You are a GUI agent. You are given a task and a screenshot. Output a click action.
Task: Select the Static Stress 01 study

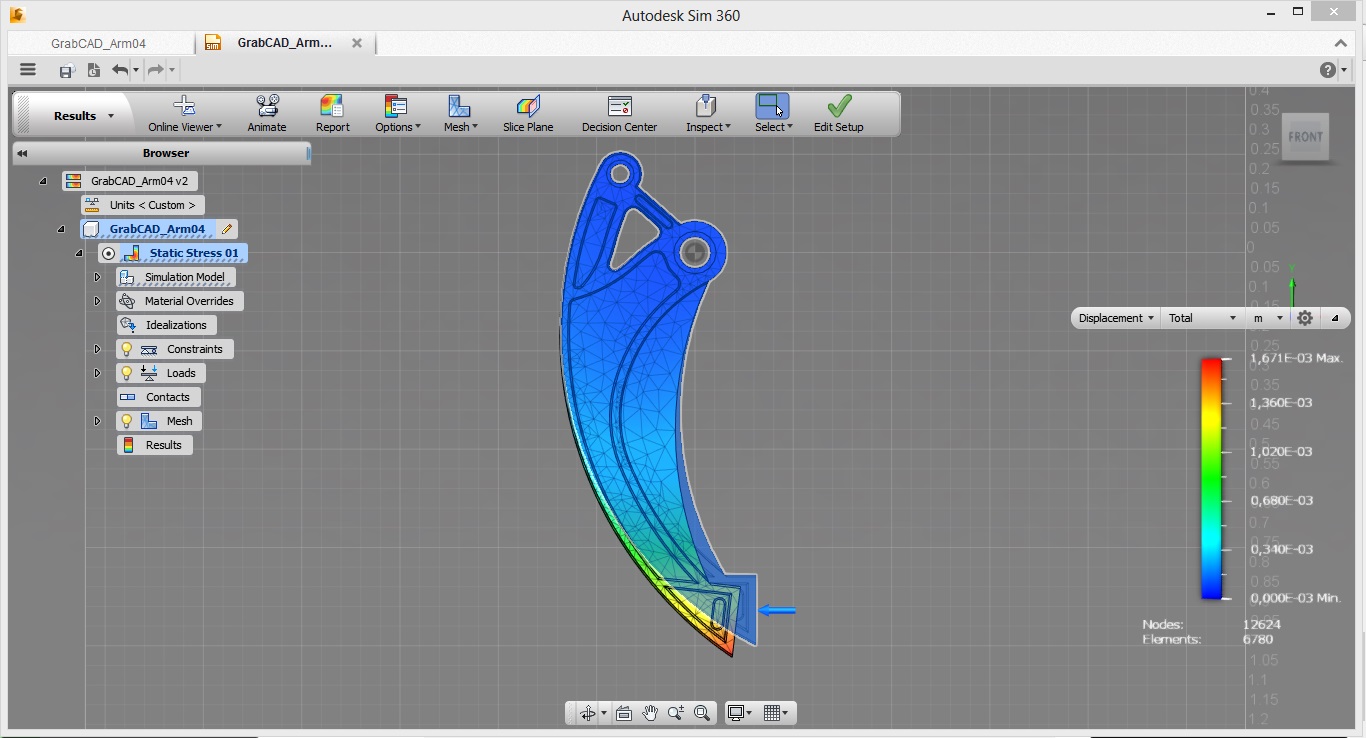pos(184,253)
